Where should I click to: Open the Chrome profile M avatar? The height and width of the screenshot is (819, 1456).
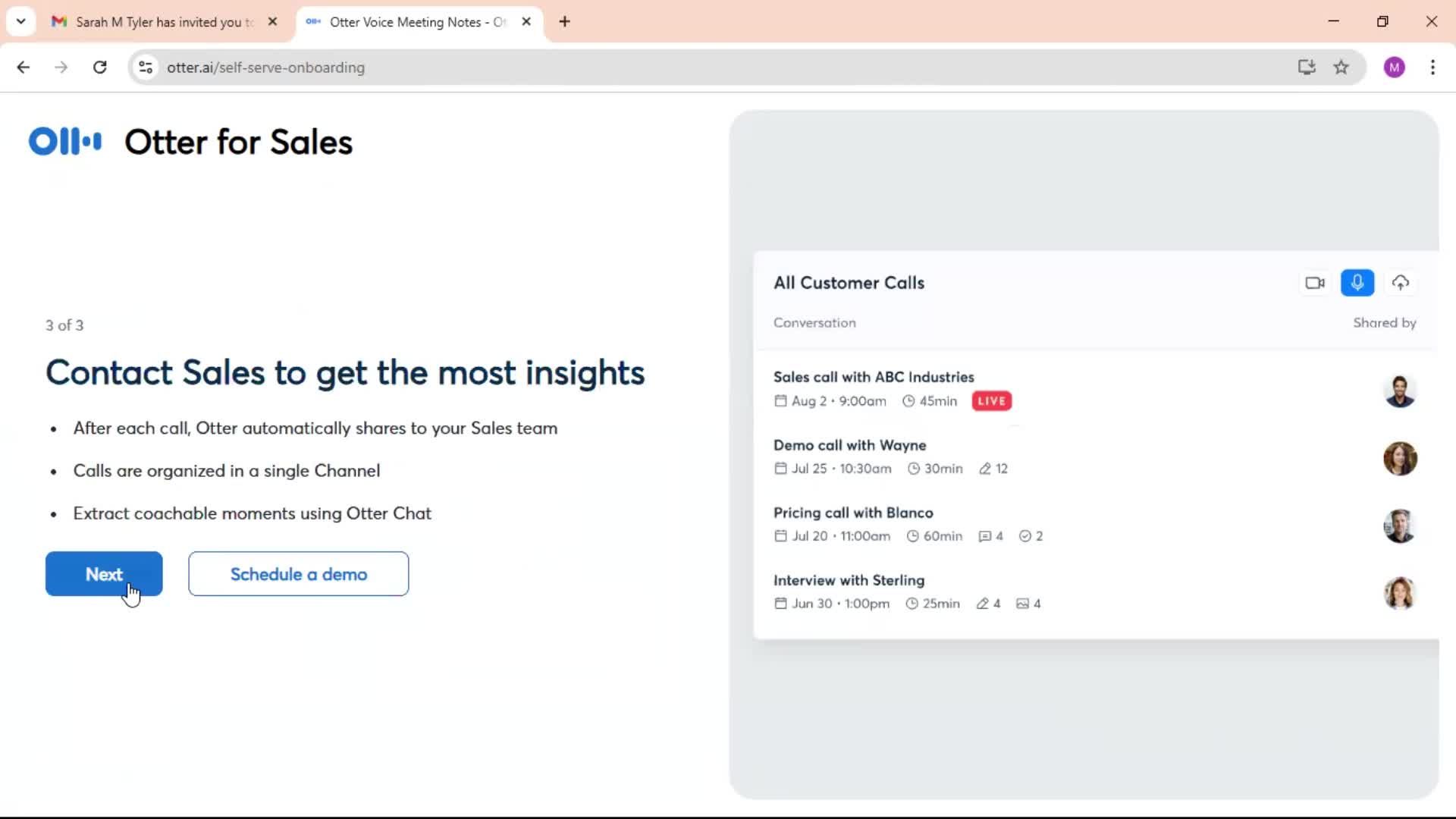pyautogui.click(x=1395, y=67)
